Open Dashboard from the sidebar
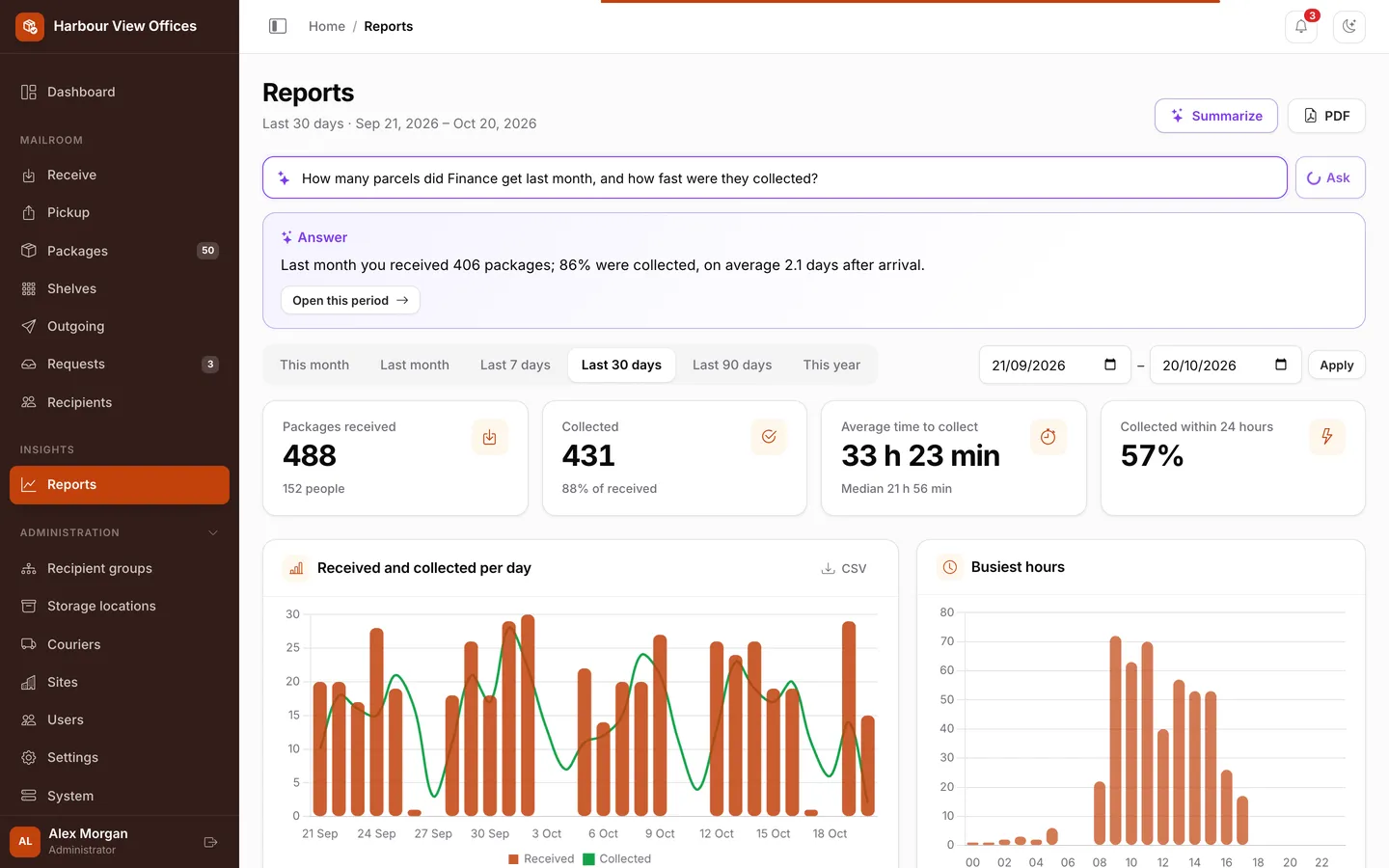This screenshot has width=1389, height=868. coord(120,92)
